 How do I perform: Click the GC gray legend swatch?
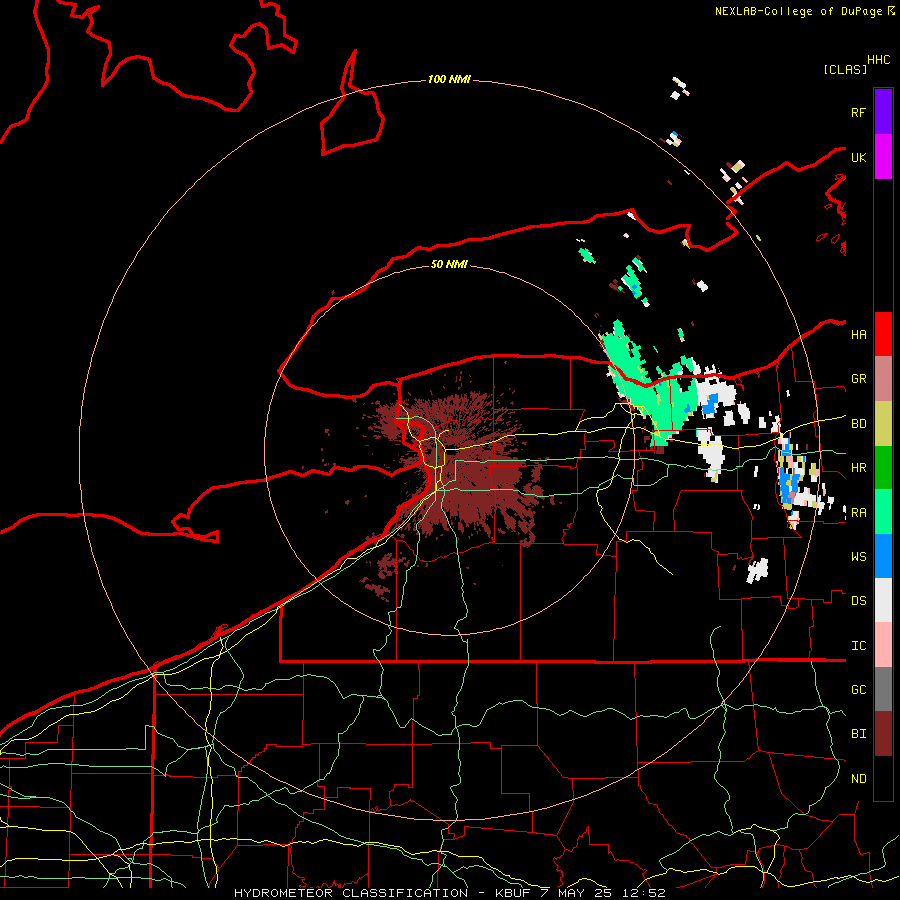point(883,689)
